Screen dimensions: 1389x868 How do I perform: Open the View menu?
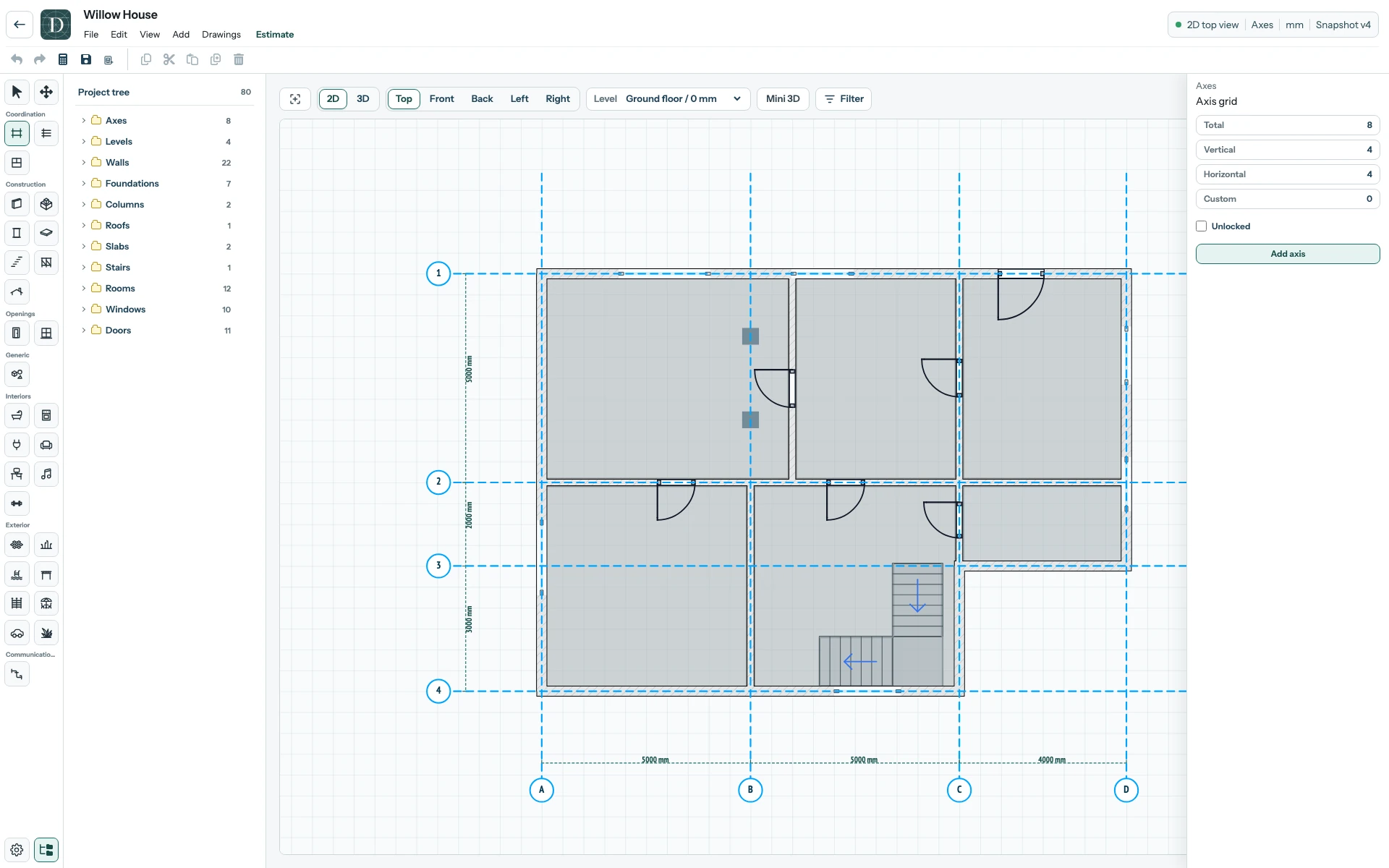tap(150, 35)
